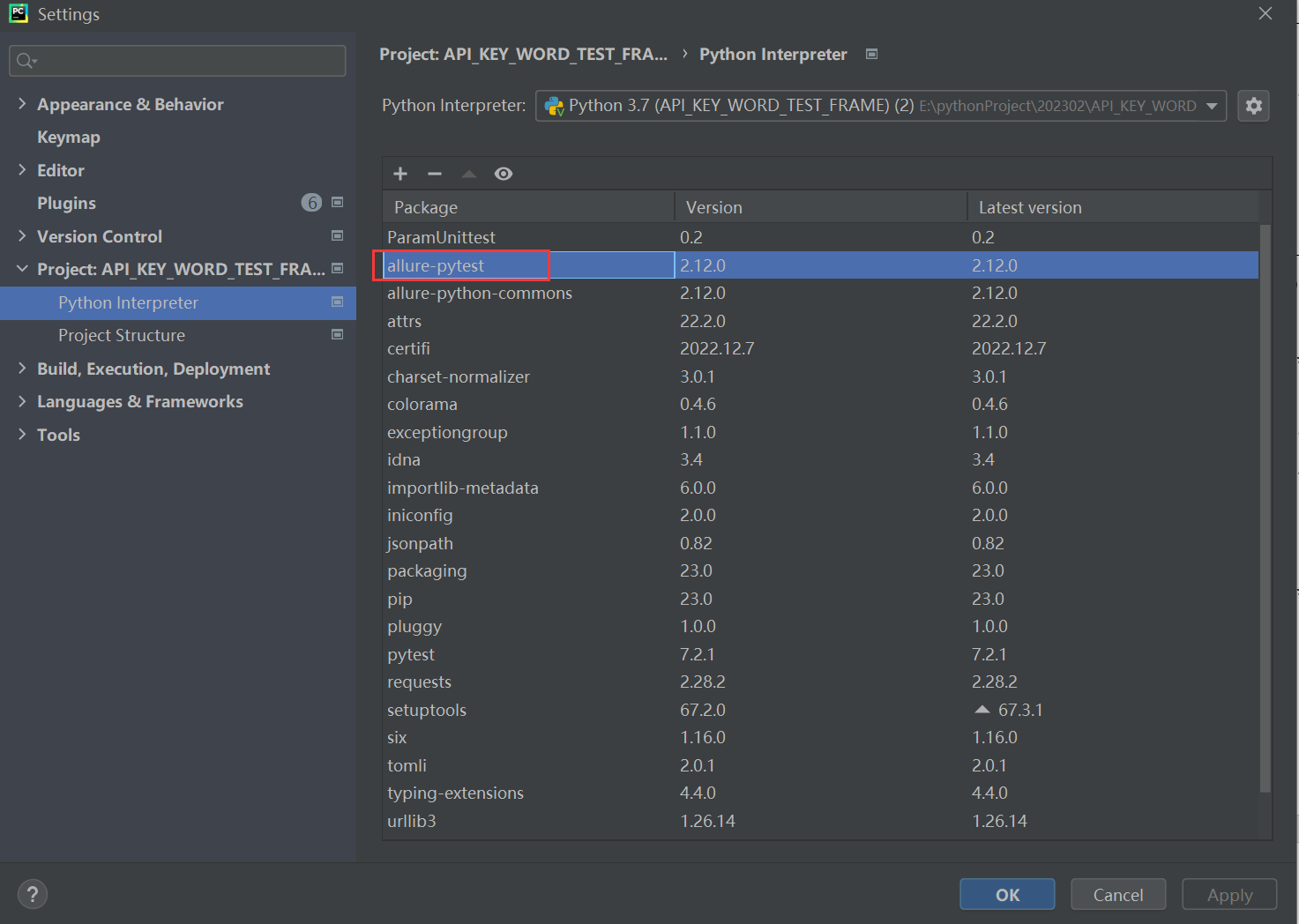
Task: Click the PyCharm logo in title bar
Action: point(18,13)
